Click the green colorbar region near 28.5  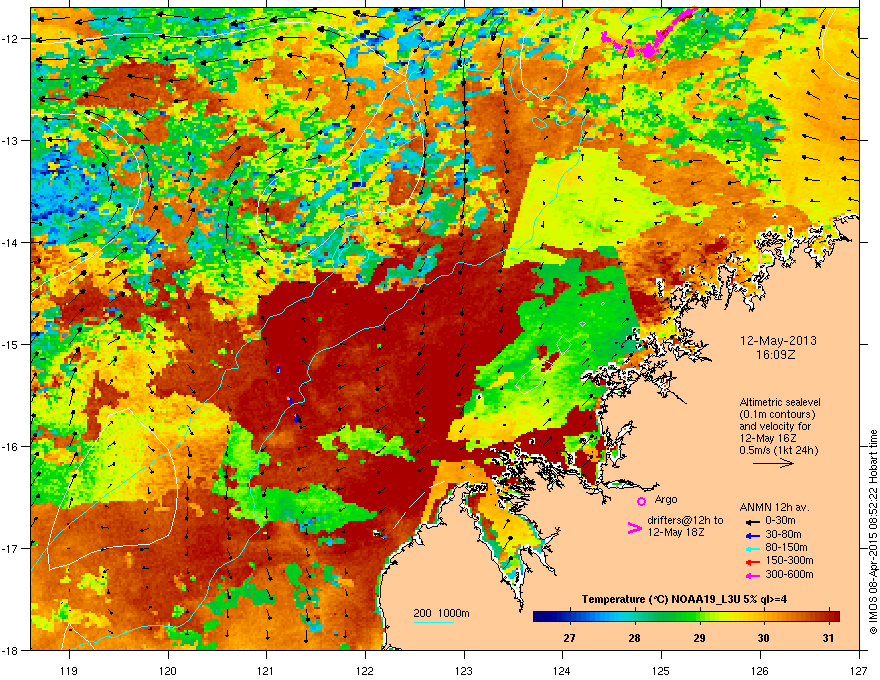click(x=667, y=617)
